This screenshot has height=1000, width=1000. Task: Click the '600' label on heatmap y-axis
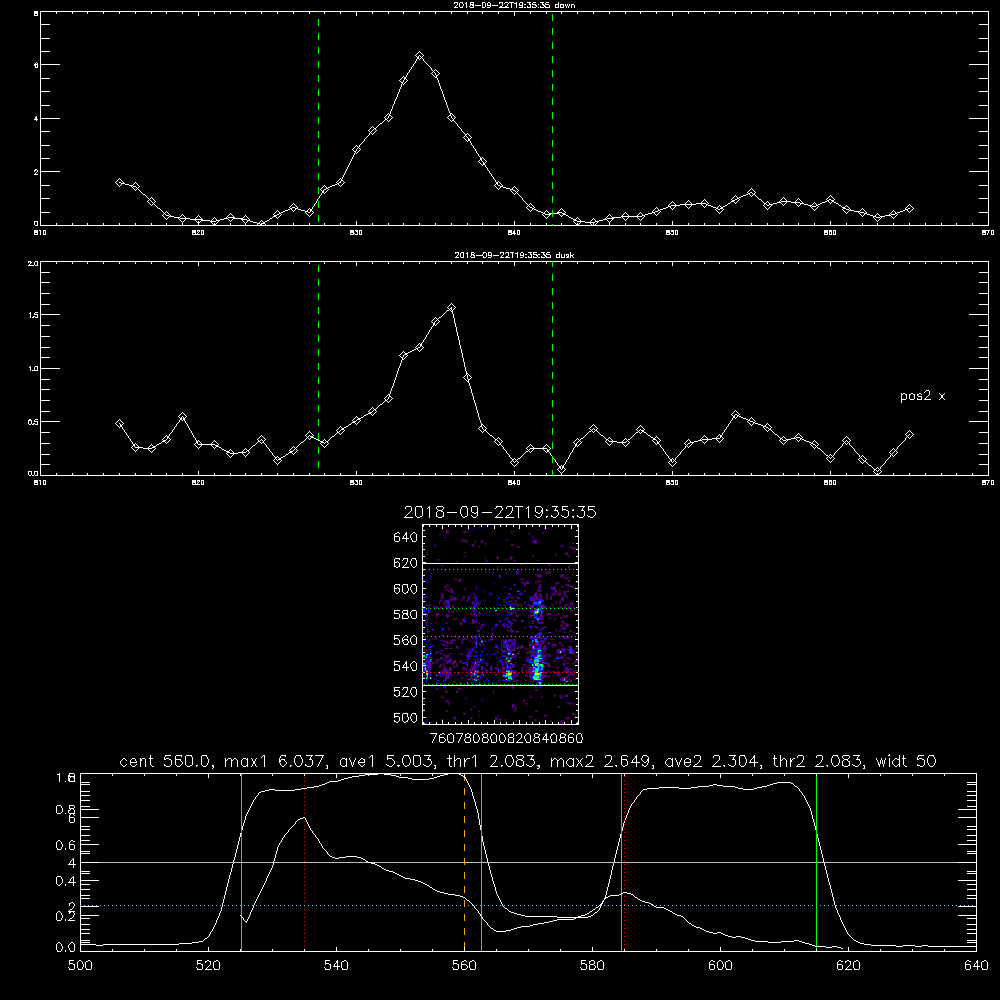pyautogui.click(x=406, y=589)
